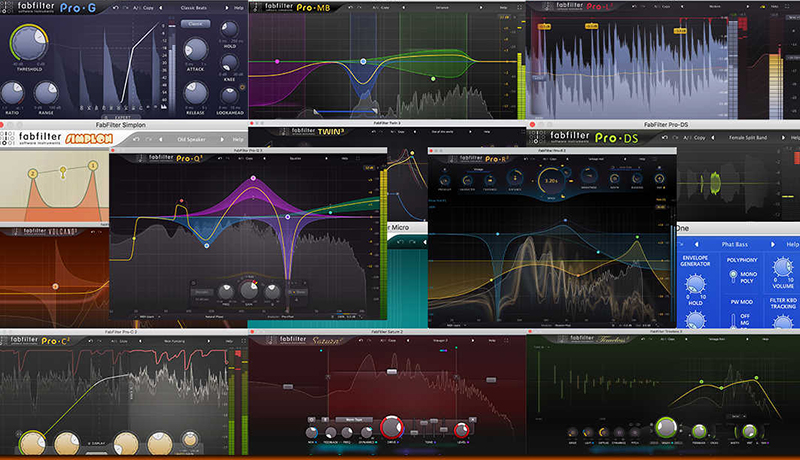Screen dimensions: 800x460
Task: Click the purple band dot in Pro-MB
Action: [277, 62]
